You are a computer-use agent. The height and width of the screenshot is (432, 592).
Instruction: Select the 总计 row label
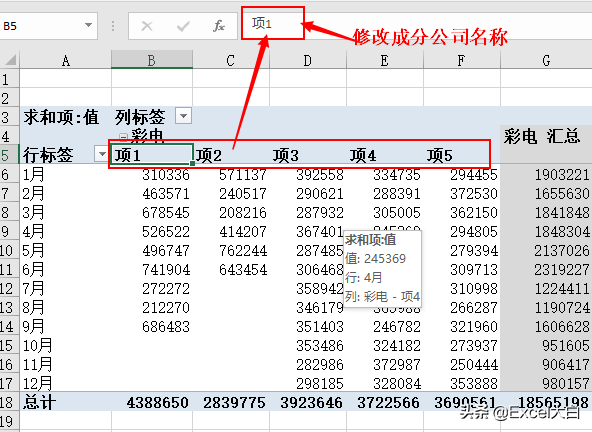65,402
